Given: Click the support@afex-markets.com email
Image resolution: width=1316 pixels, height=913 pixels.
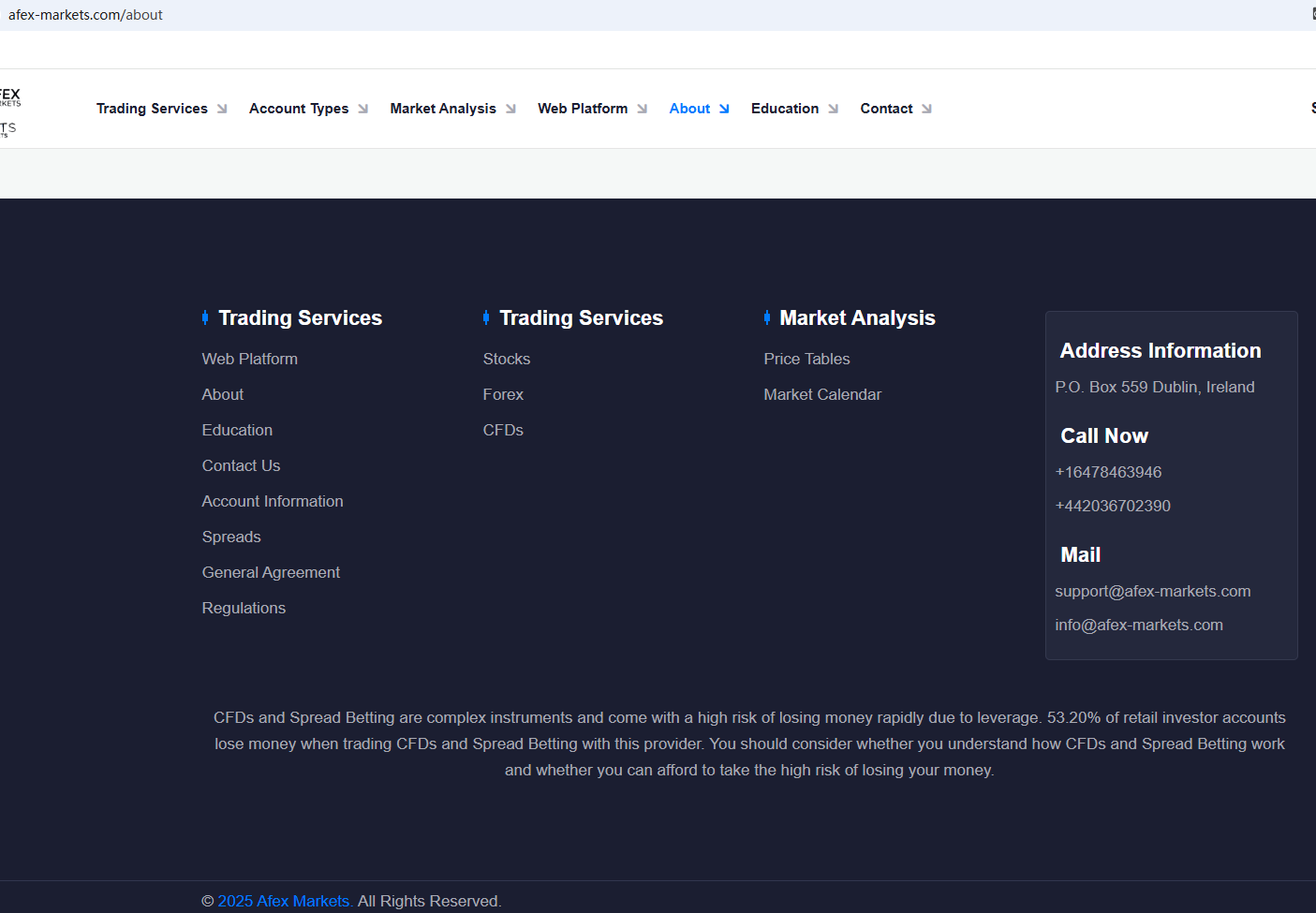Looking at the screenshot, I should click(1152, 591).
